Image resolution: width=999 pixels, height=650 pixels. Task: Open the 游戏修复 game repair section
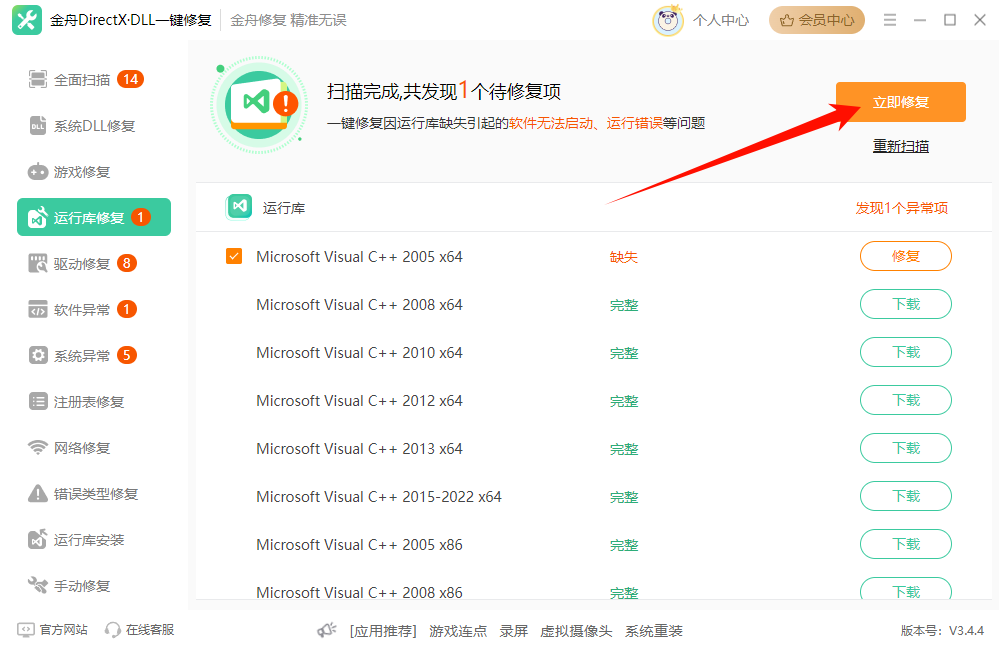pos(76,171)
